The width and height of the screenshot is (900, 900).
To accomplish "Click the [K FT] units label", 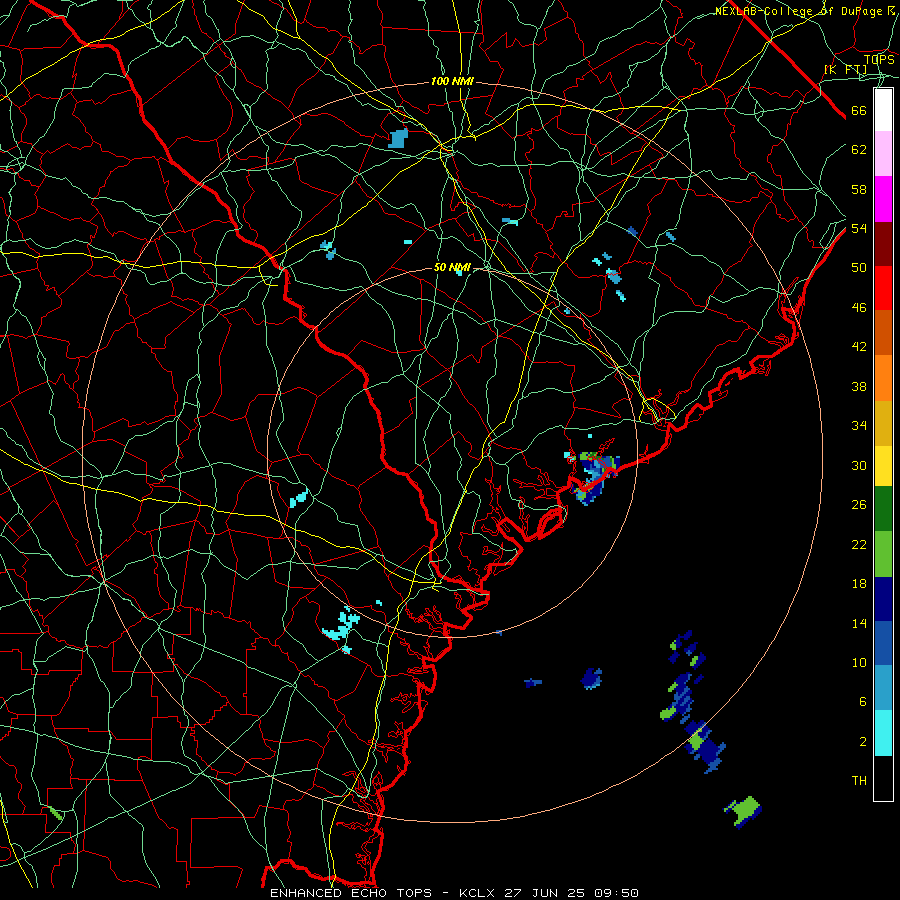I will 845,69.
